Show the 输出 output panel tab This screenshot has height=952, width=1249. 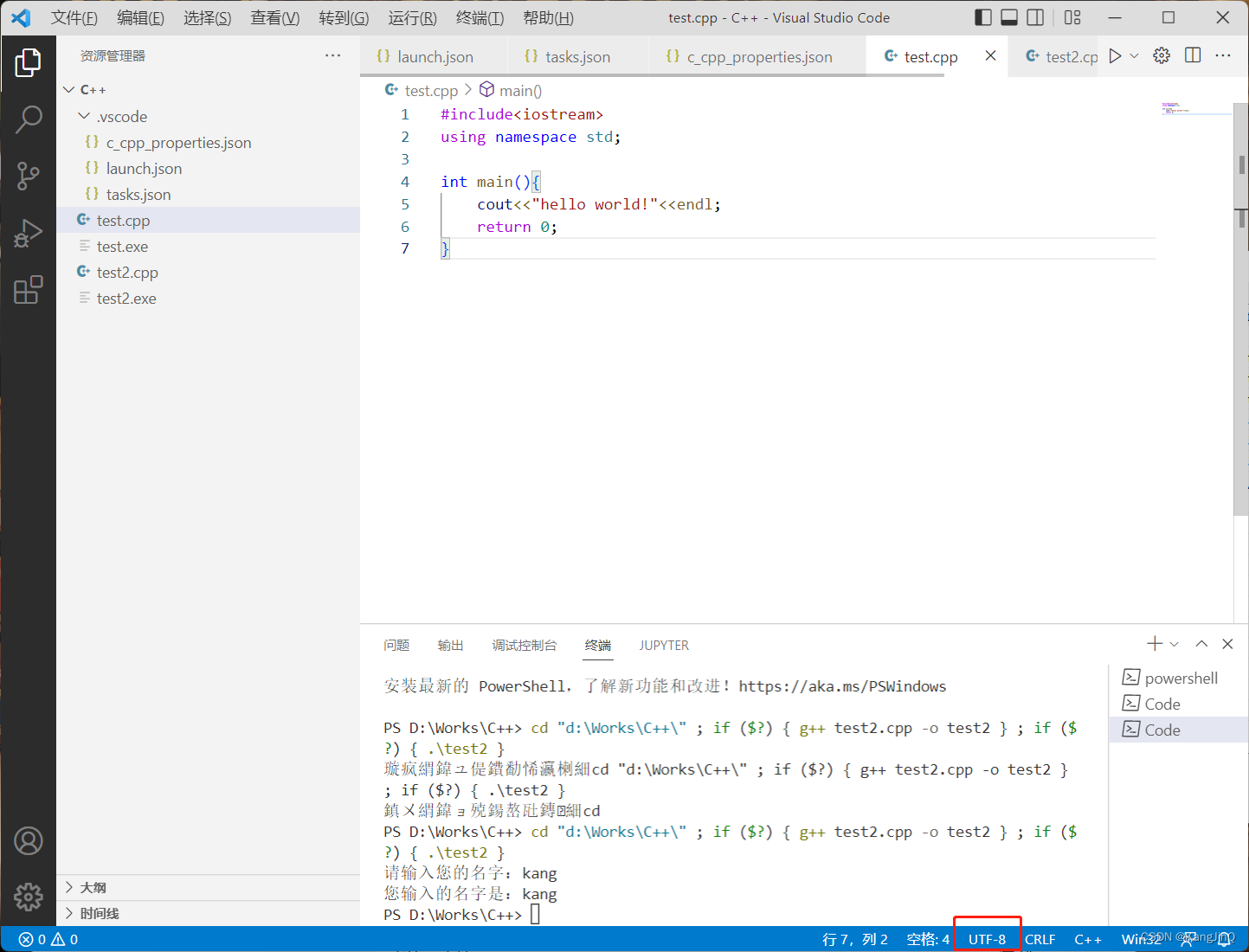pyautogui.click(x=450, y=645)
